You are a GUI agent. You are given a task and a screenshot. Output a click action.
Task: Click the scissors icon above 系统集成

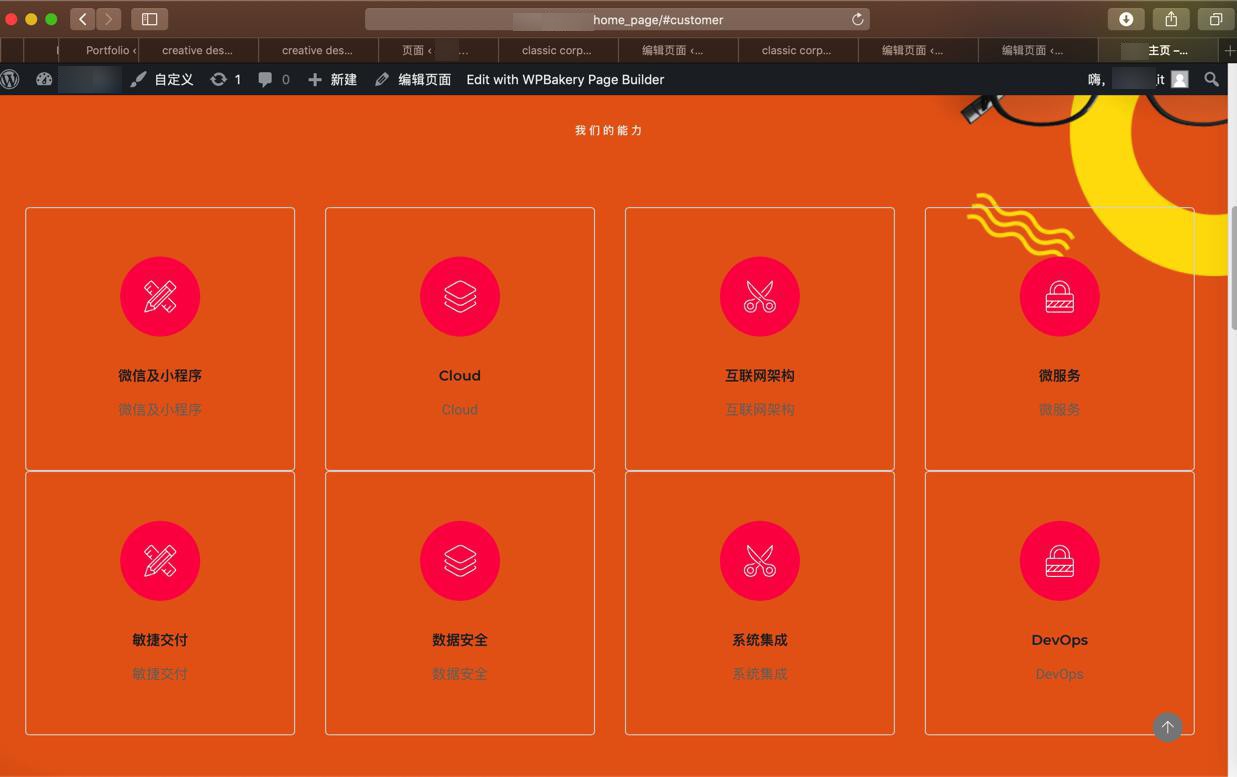(760, 561)
